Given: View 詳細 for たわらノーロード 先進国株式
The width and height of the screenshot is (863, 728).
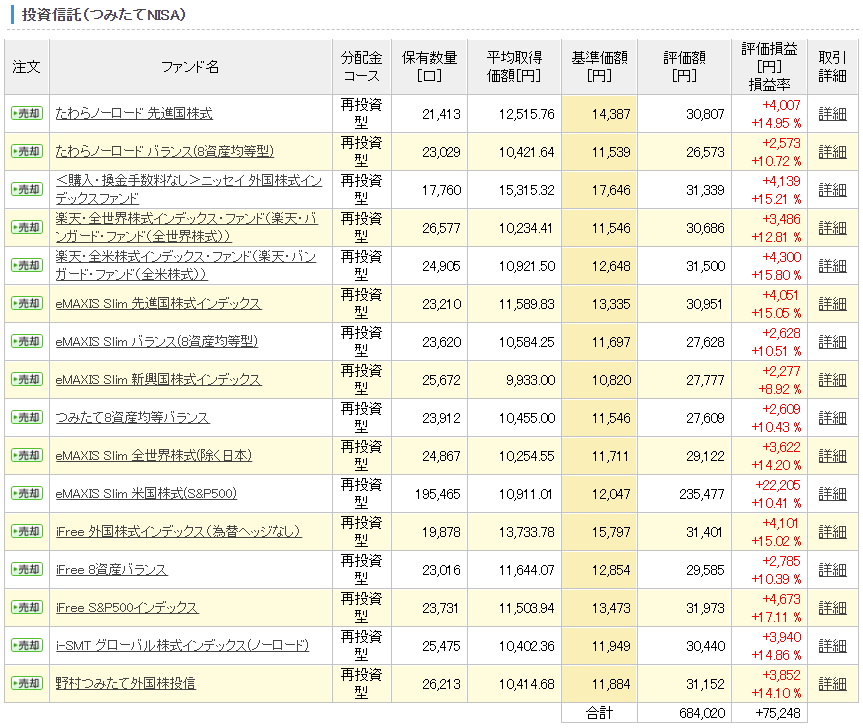Looking at the screenshot, I should 832,113.
